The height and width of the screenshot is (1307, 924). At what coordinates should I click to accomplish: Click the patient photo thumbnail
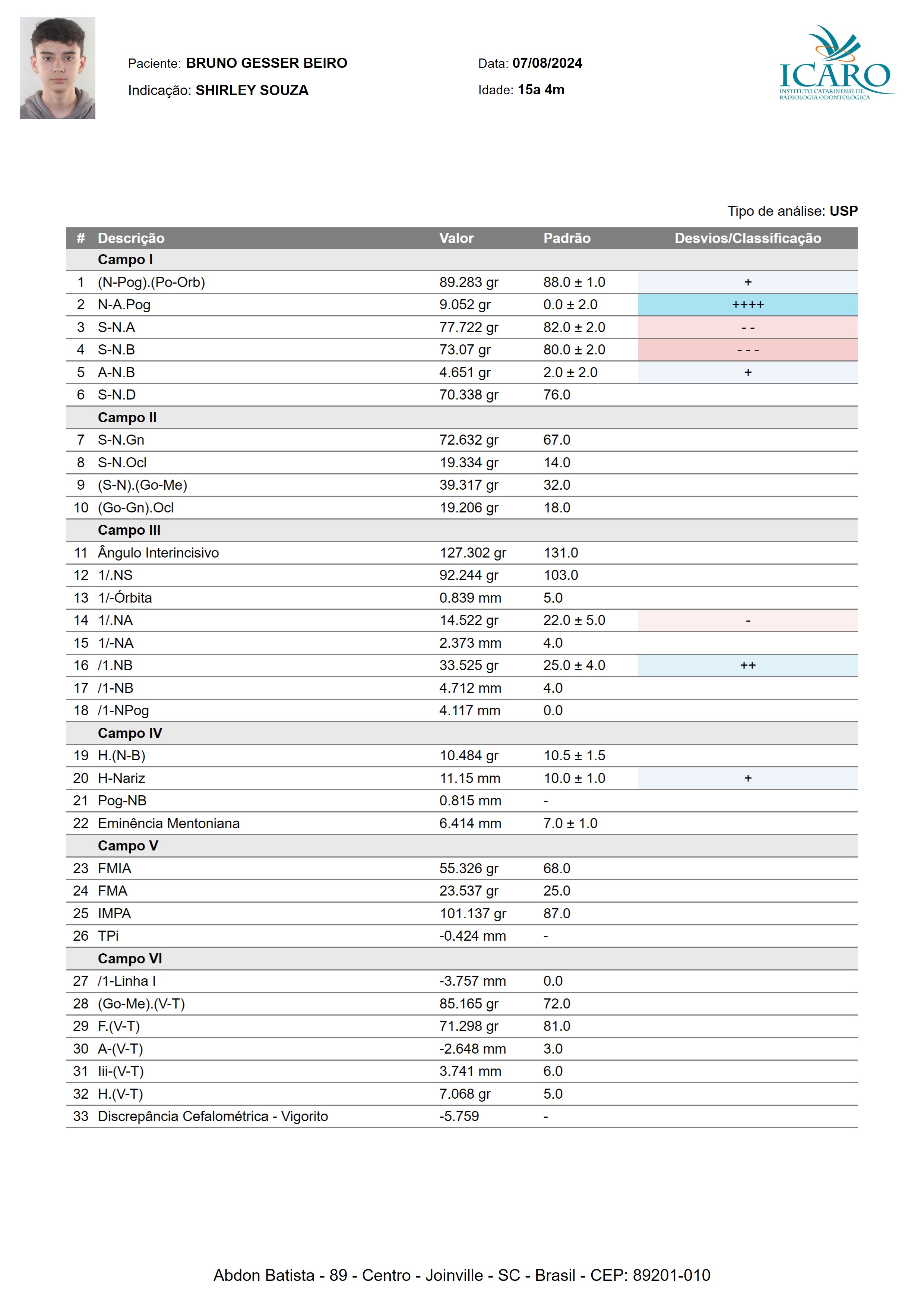click(57, 68)
